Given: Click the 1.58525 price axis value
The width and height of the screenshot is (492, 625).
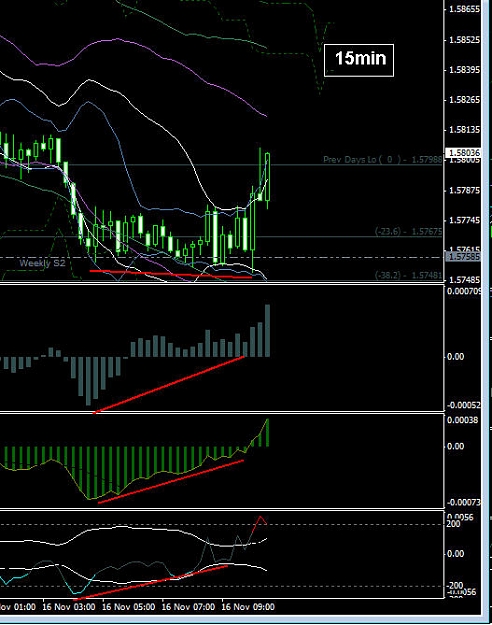Looking at the screenshot, I should [464, 40].
